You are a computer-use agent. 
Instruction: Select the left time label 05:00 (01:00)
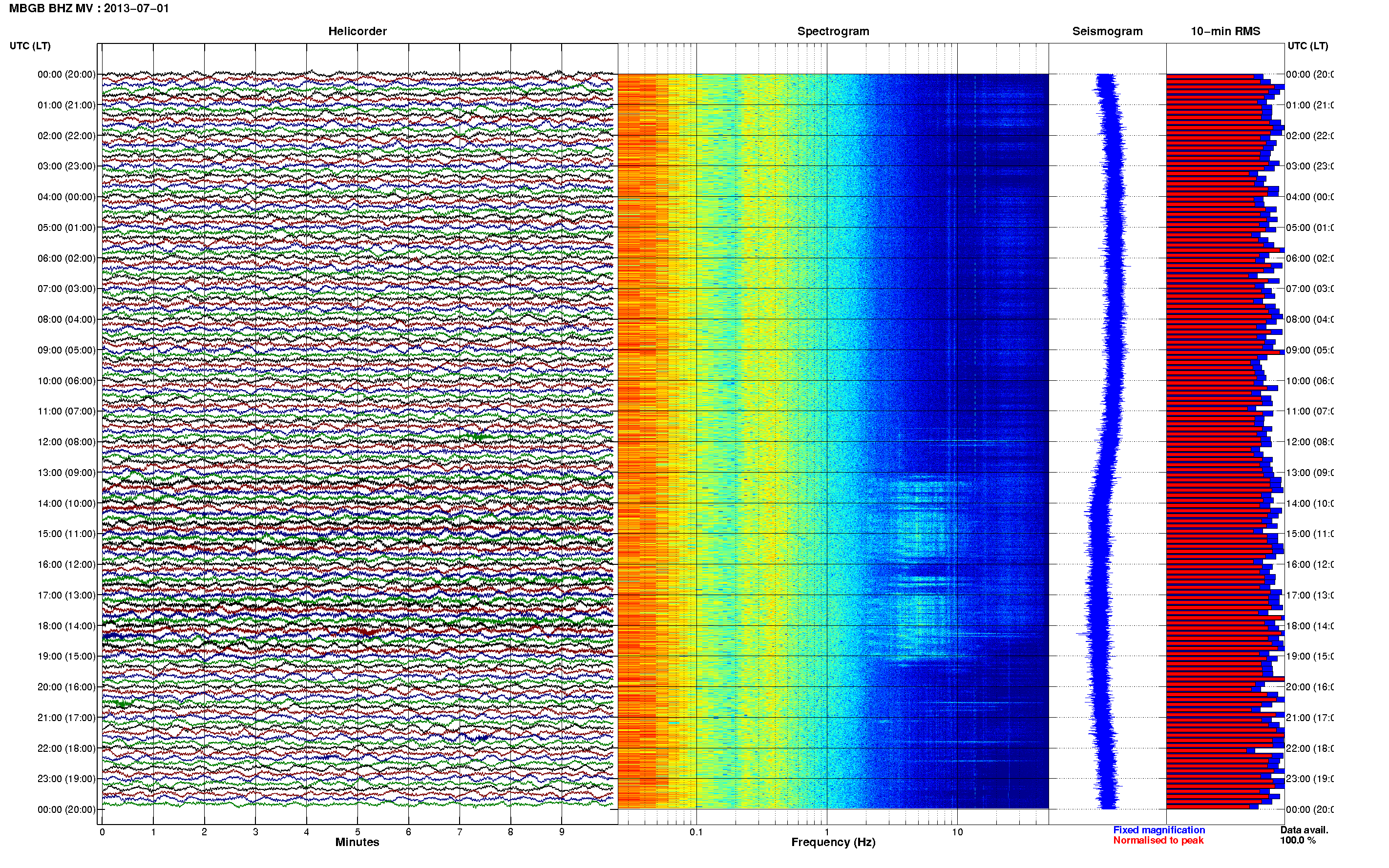[x=66, y=227]
